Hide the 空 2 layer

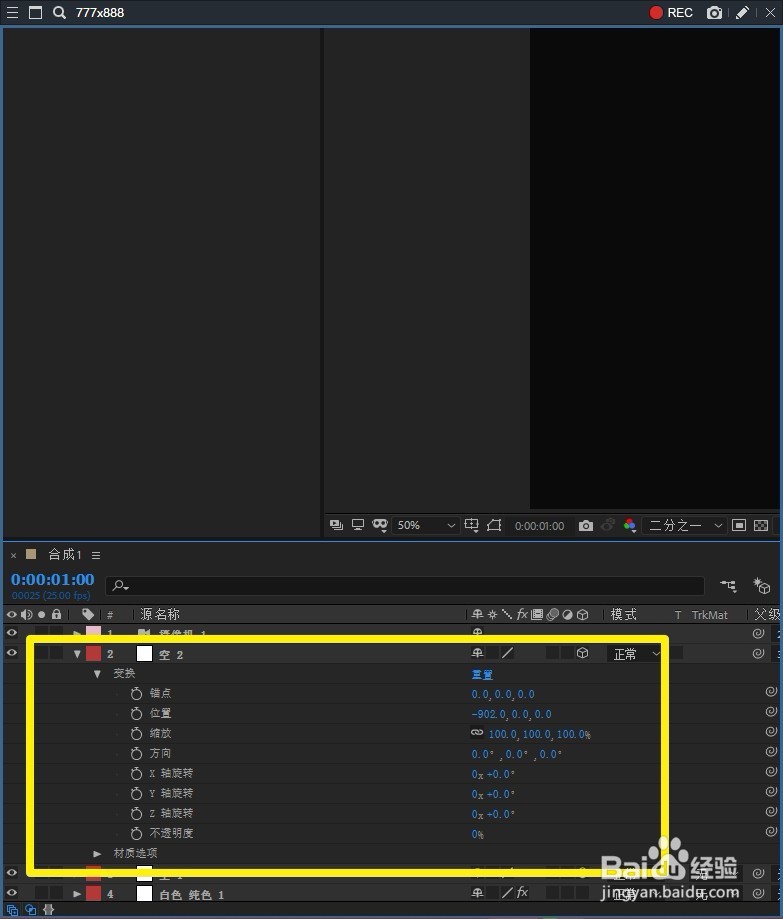[x=12, y=653]
